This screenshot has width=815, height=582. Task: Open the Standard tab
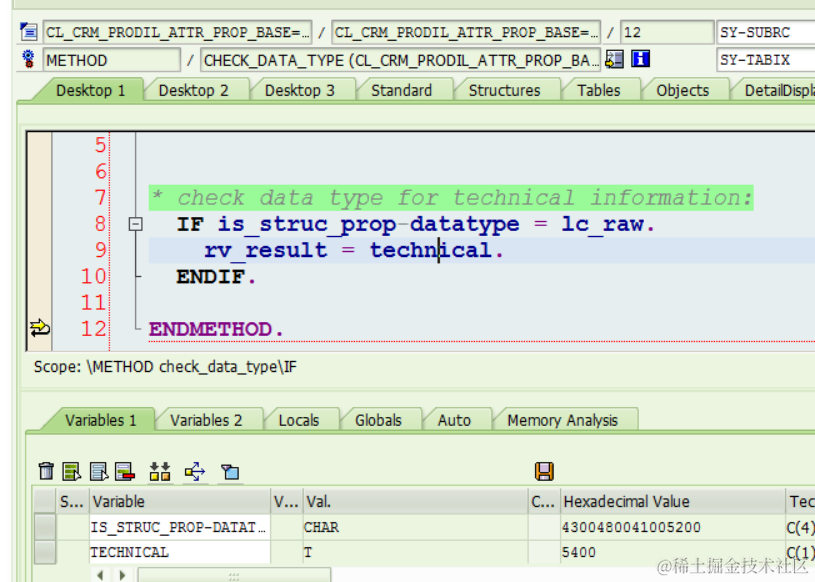pyautogui.click(x=401, y=91)
